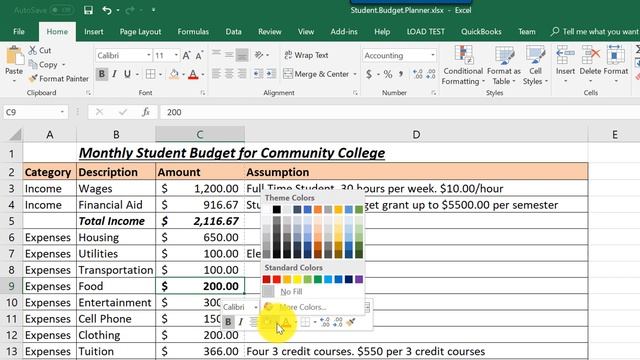Click the Cut scissors icon

click(x=33, y=50)
